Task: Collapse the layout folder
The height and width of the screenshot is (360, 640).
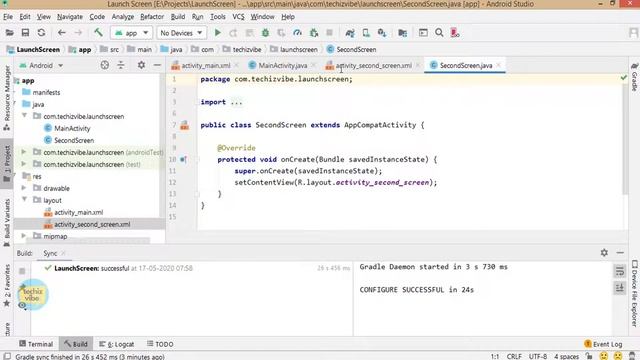Action: [x=24, y=200]
